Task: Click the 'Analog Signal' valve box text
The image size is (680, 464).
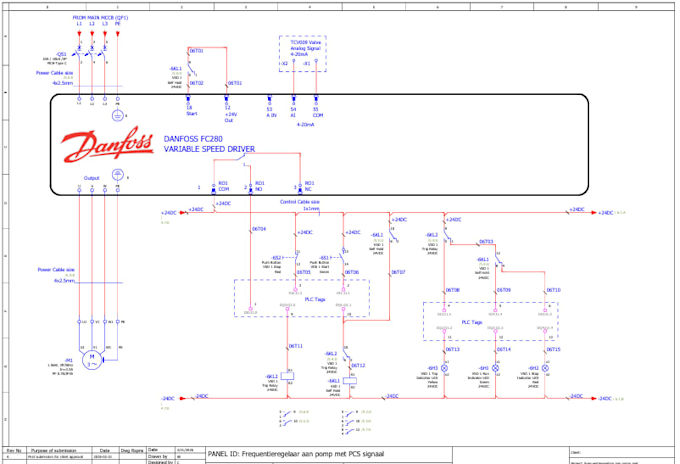Action: click(x=305, y=49)
